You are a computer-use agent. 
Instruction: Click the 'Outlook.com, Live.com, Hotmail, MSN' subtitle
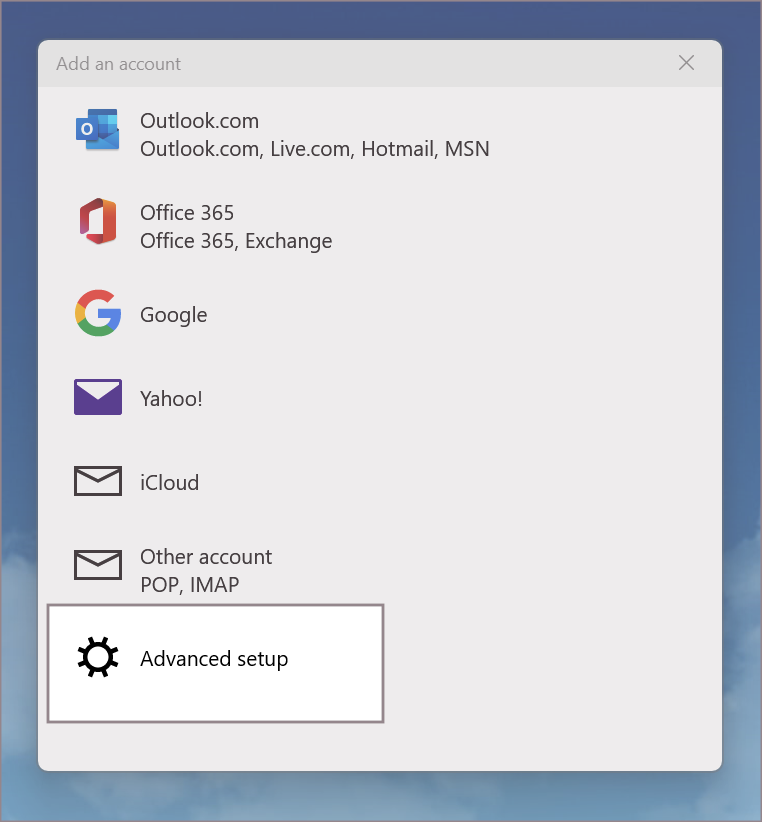point(314,149)
